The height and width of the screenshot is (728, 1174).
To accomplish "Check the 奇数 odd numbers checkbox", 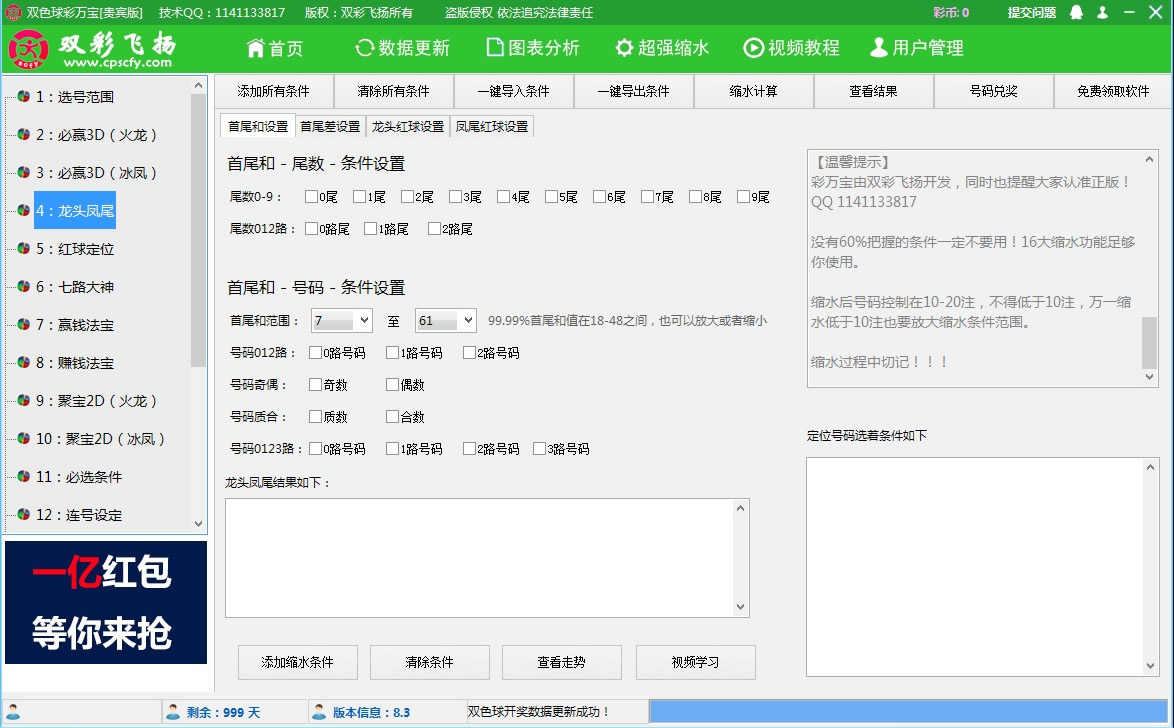I will point(314,384).
